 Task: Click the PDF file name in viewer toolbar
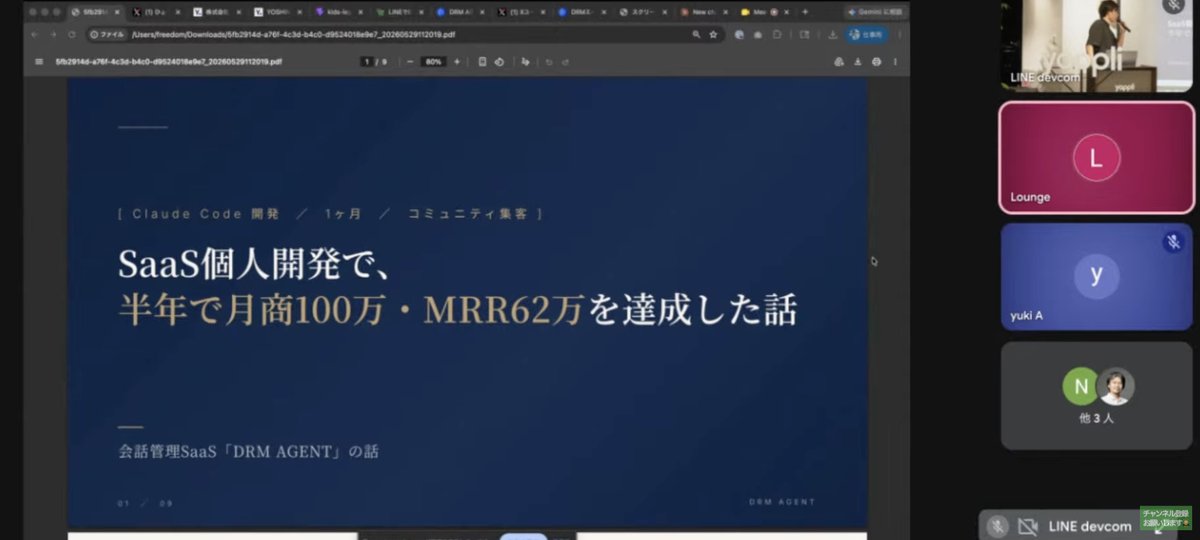(x=168, y=61)
